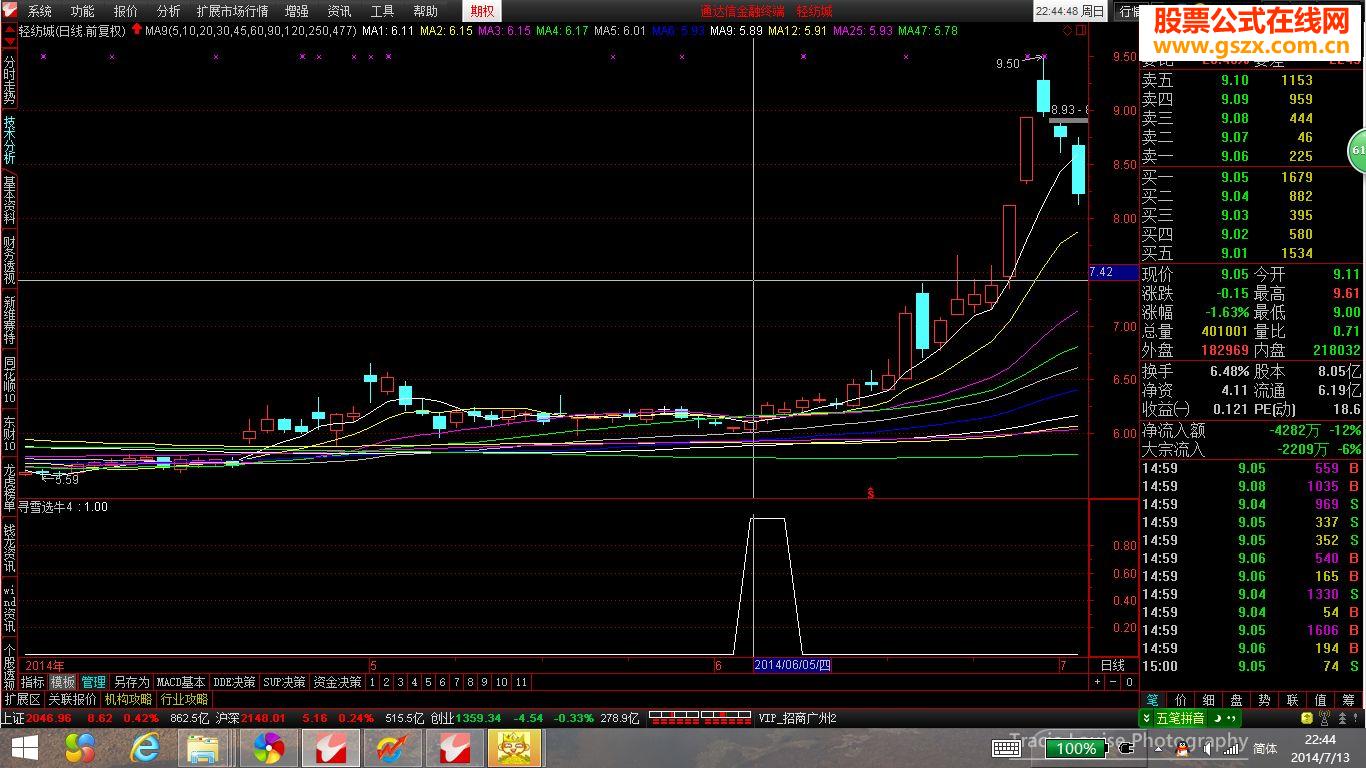Click the 2014/06/05/四 date label
Viewport: 1366px width, 768px height.
[793, 665]
